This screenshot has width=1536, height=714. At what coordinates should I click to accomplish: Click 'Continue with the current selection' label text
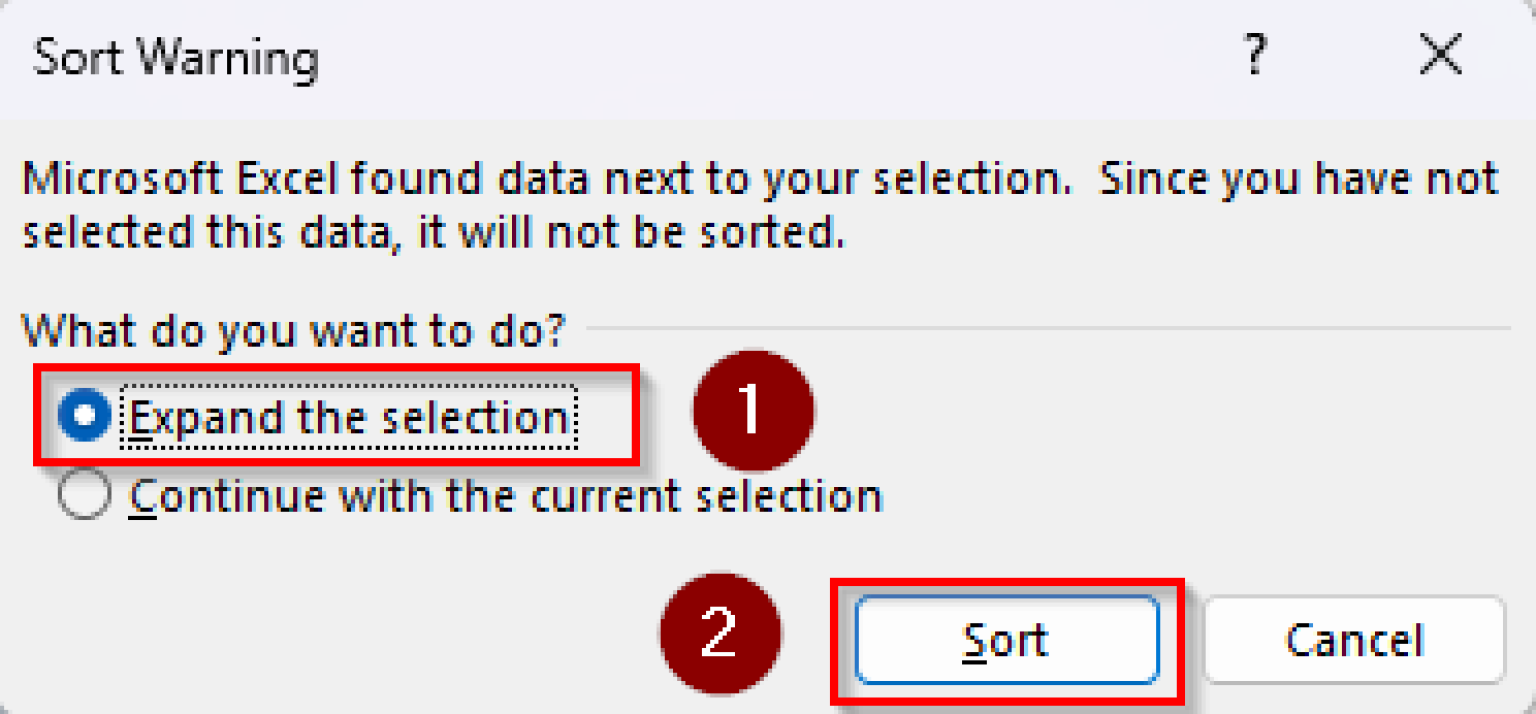[506, 496]
